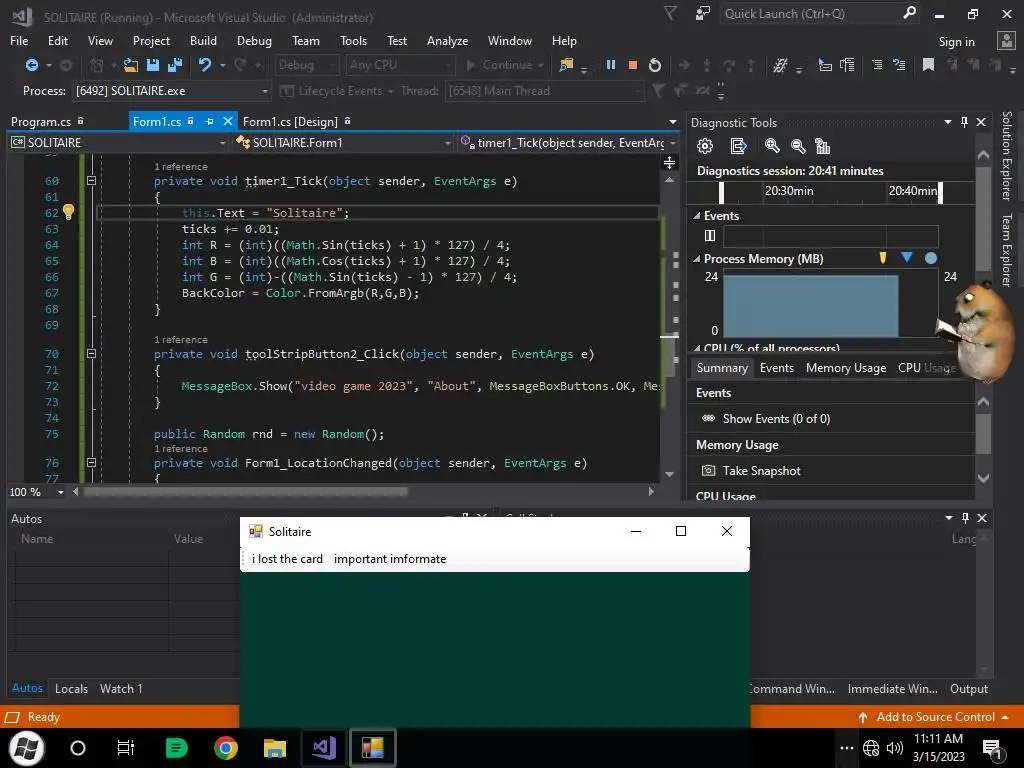Viewport: 1024px width, 768px height.
Task: Open the Build menu
Action: pyautogui.click(x=203, y=40)
